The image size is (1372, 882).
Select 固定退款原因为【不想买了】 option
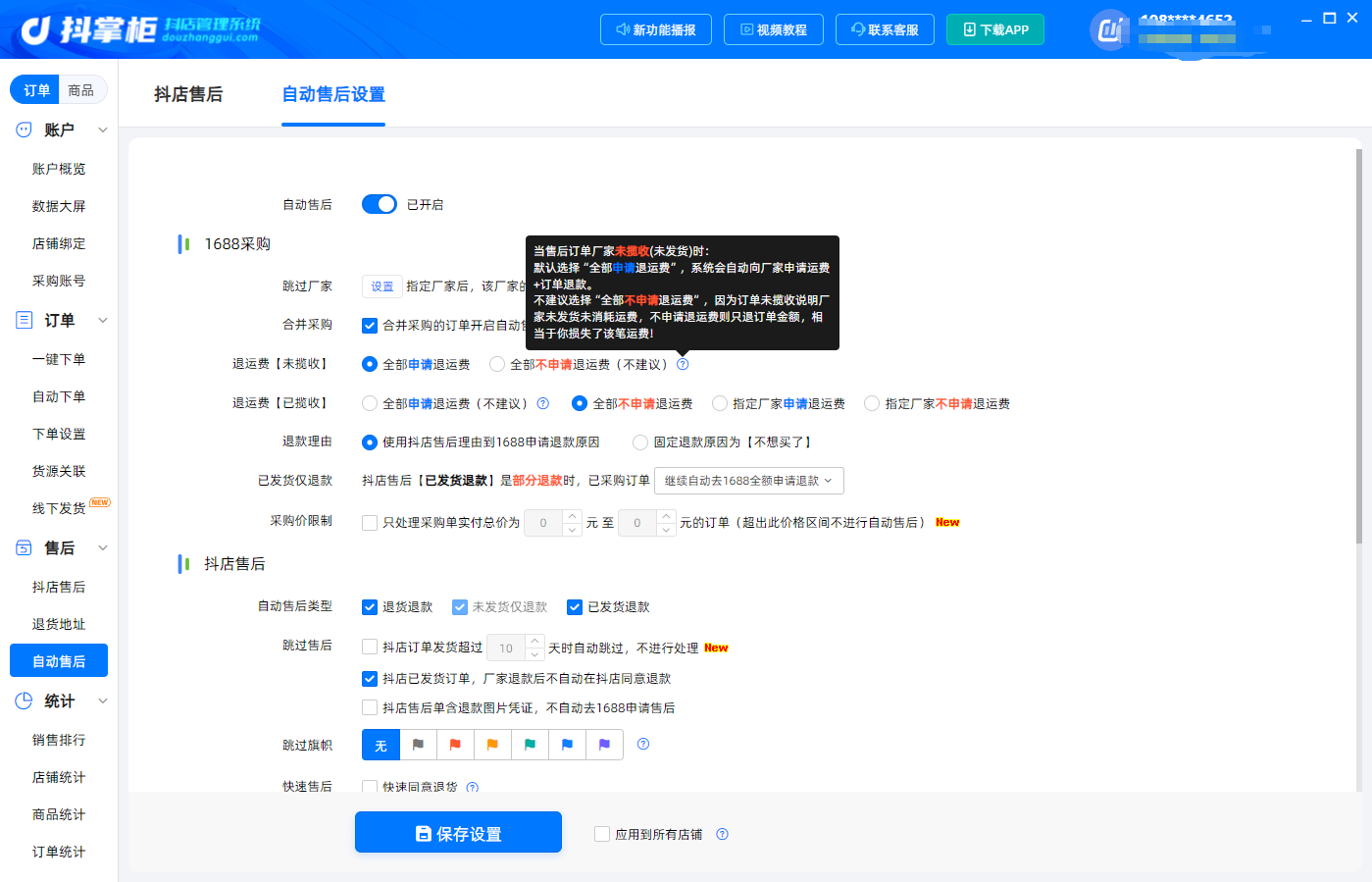pos(640,442)
